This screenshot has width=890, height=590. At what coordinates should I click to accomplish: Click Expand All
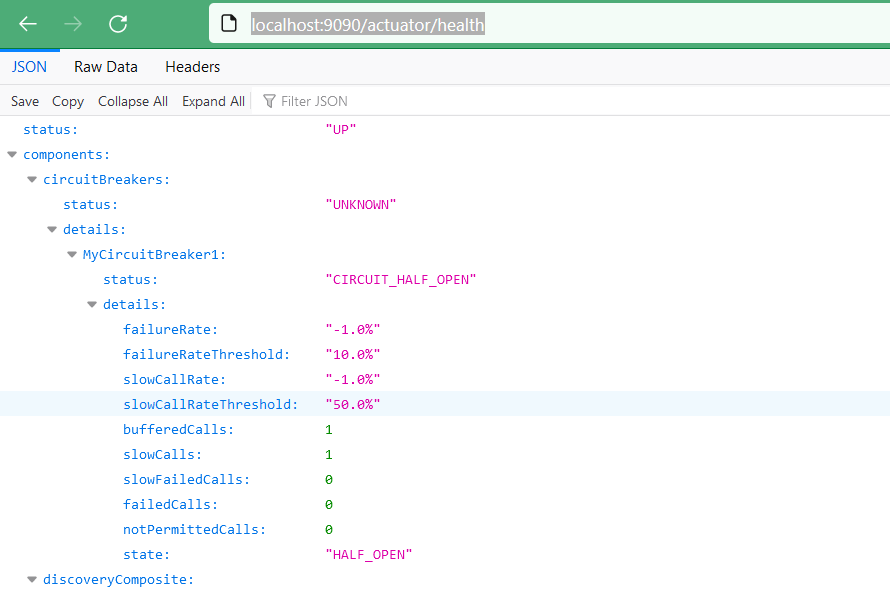(213, 101)
